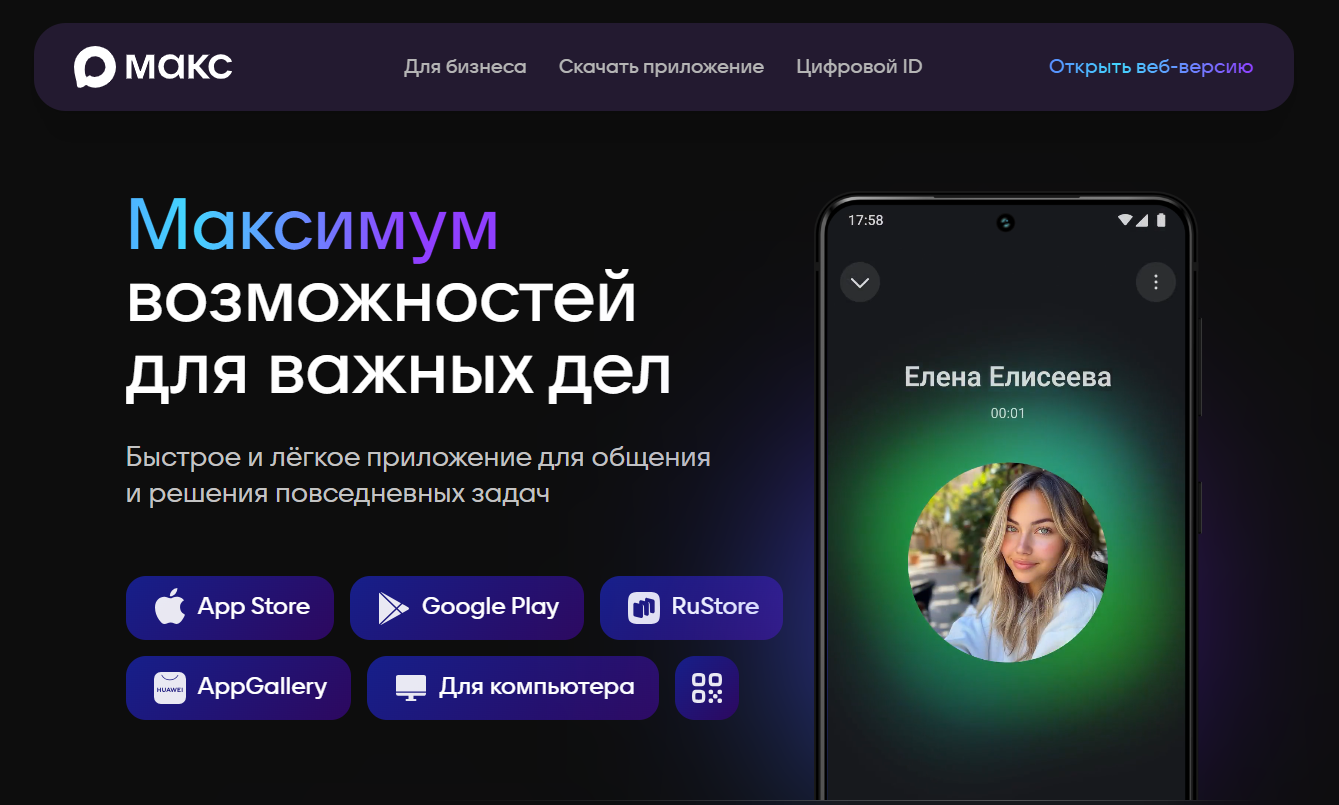
Task: Click the 17:58 clock on phone
Action: [865, 220]
